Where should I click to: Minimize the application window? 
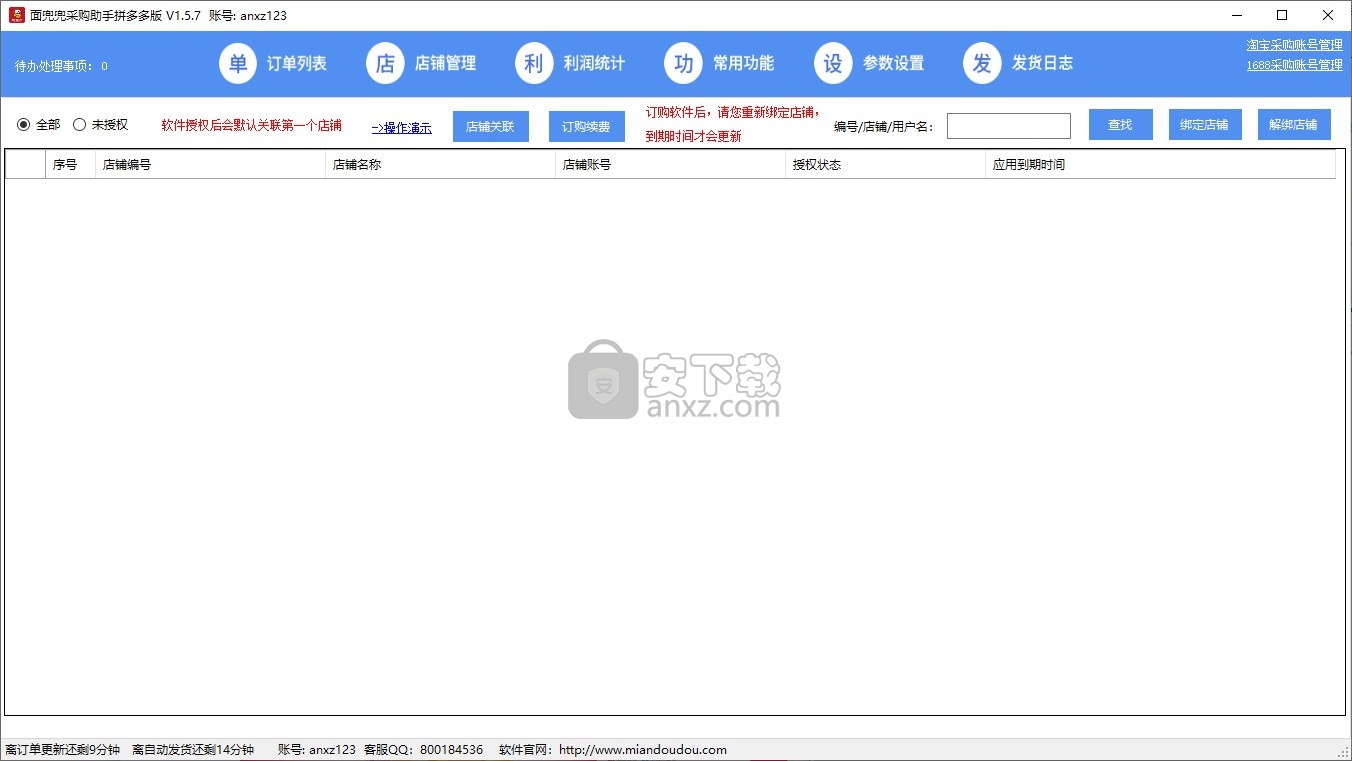1237,15
